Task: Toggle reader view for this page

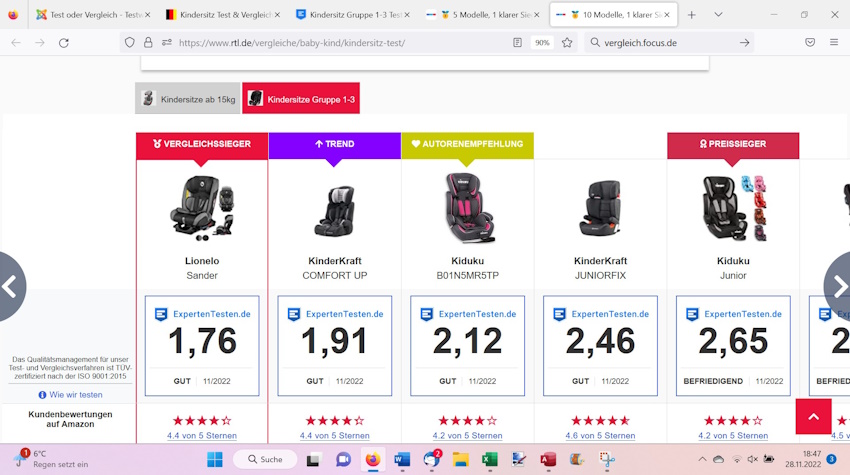Action: click(x=517, y=42)
